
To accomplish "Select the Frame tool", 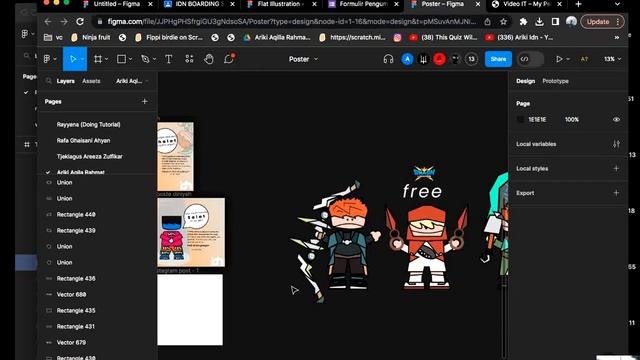I will (98, 59).
